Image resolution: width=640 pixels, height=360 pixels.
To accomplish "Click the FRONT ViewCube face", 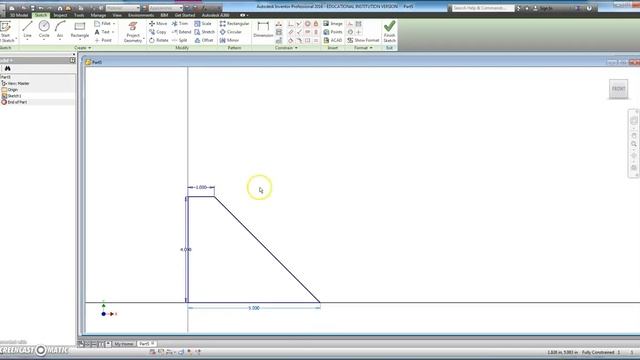I will click(x=618, y=89).
